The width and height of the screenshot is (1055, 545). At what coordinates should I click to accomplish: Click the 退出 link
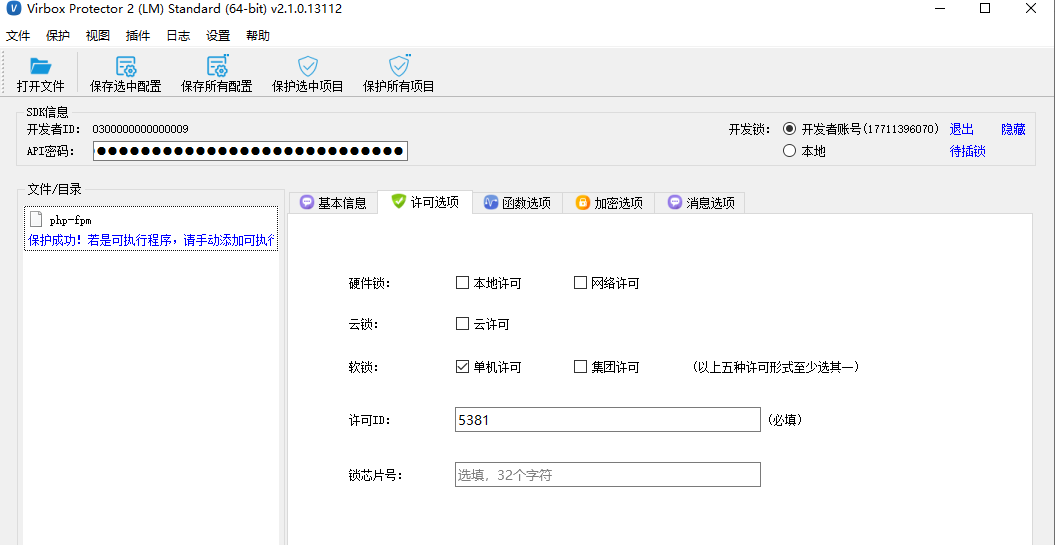(x=961, y=129)
